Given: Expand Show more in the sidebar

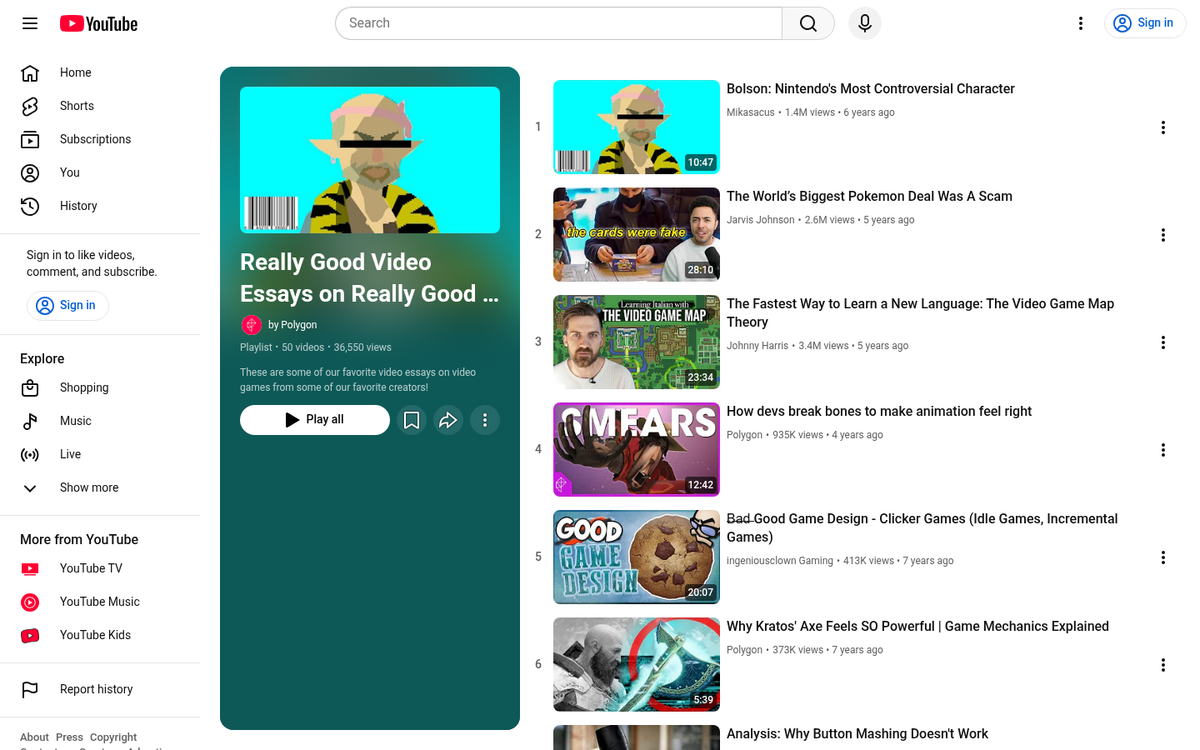Looking at the screenshot, I should pos(89,488).
